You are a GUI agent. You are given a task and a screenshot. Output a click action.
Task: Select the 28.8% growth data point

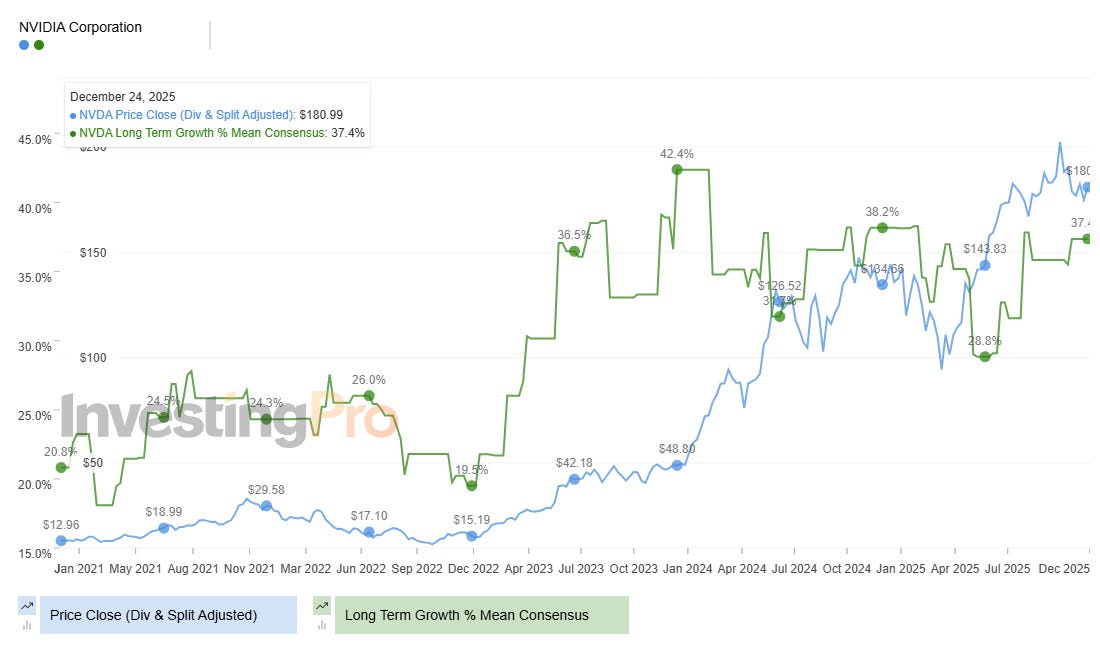985,357
